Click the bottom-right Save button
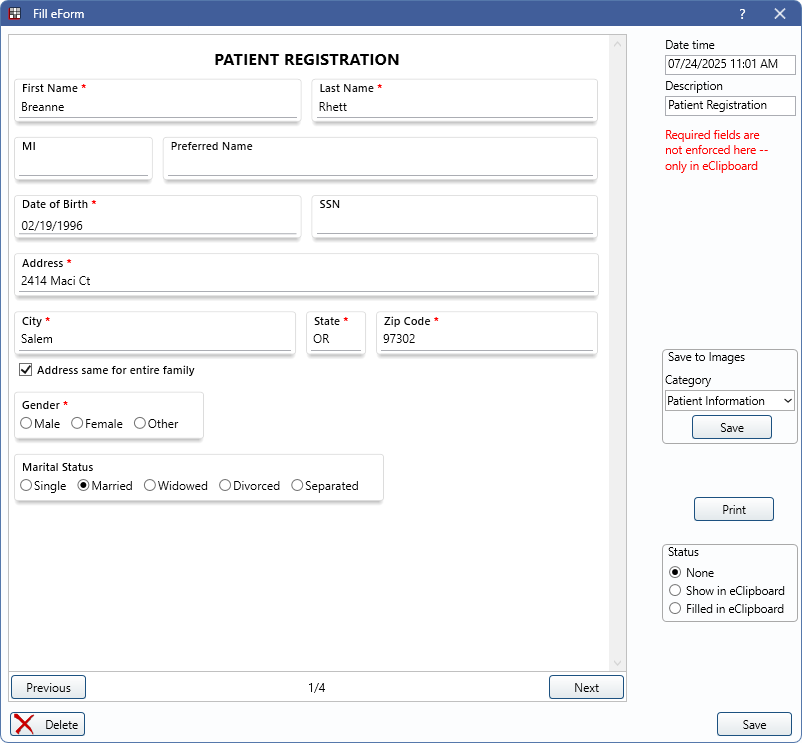Image resolution: width=802 pixels, height=743 pixels. (754, 725)
